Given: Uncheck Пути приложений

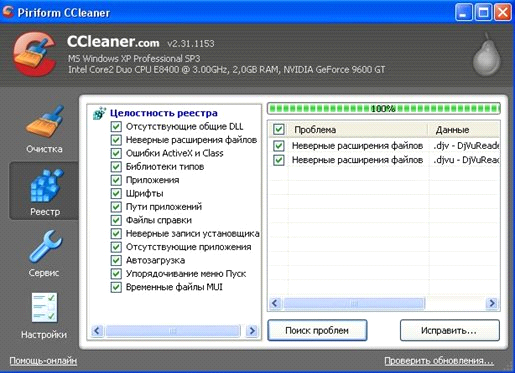Looking at the screenshot, I should pyautogui.click(x=116, y=207).
